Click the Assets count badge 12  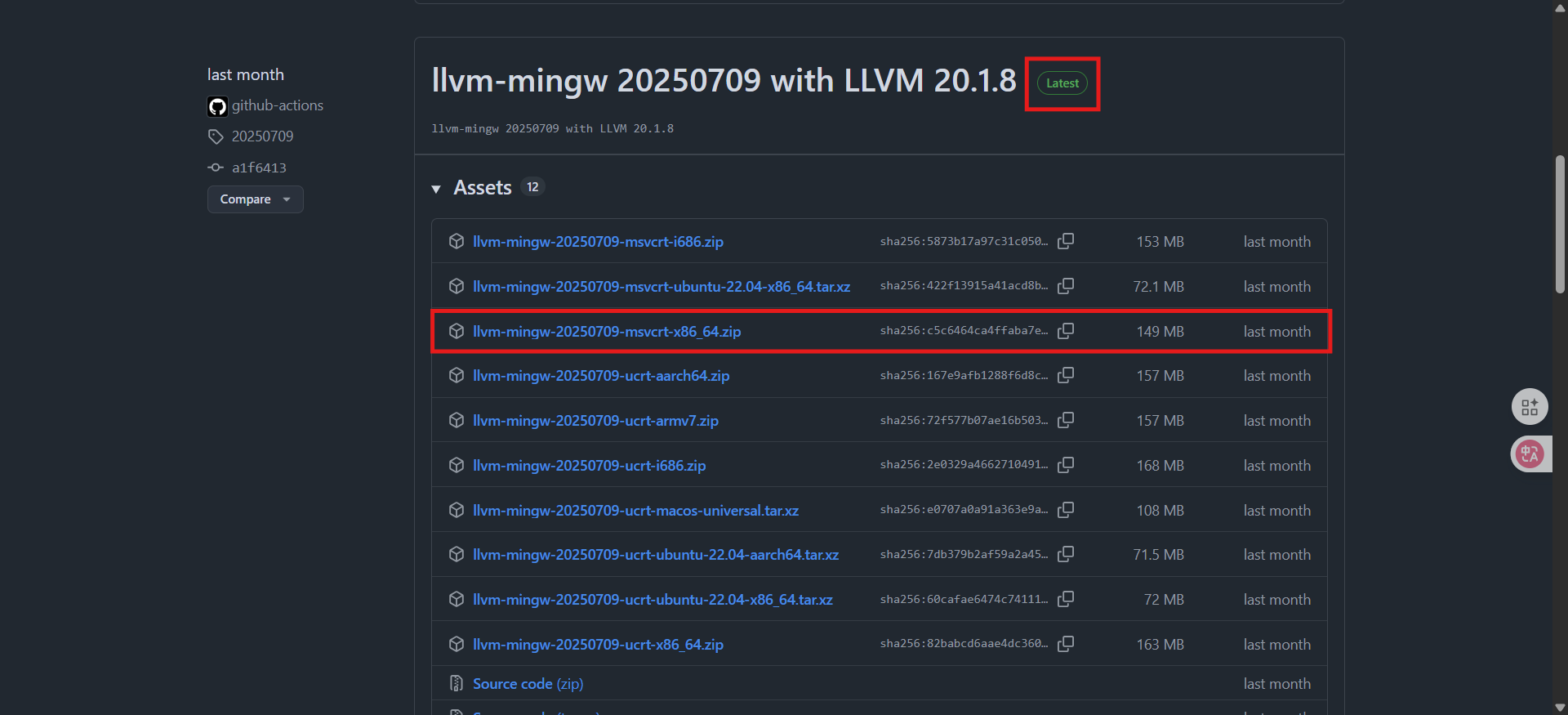point(532,187)
